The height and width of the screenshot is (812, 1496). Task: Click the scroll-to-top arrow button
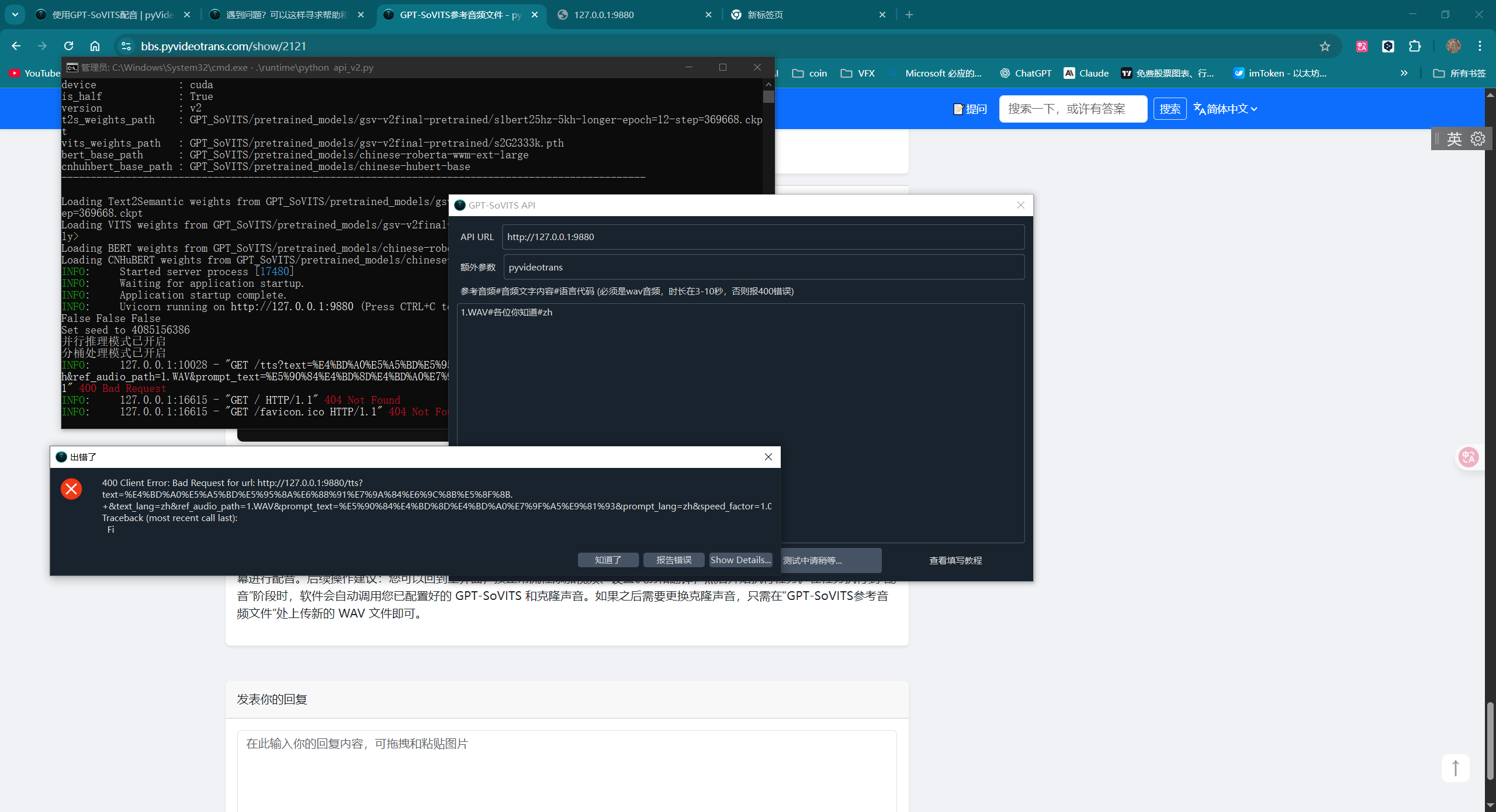point(1455,768)
